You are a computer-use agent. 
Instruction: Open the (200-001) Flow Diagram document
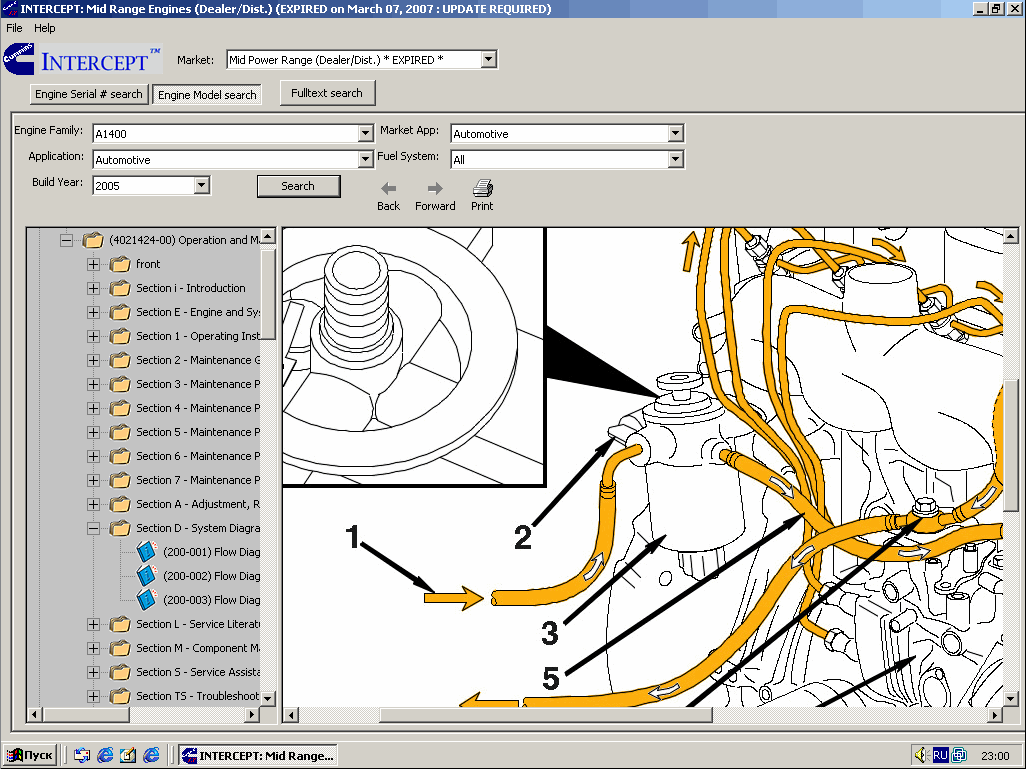point(211,552)
